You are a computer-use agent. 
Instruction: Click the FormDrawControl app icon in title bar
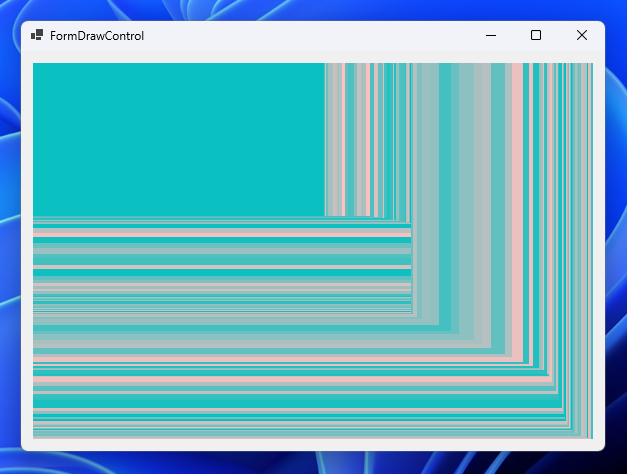(x=37, y=35)
